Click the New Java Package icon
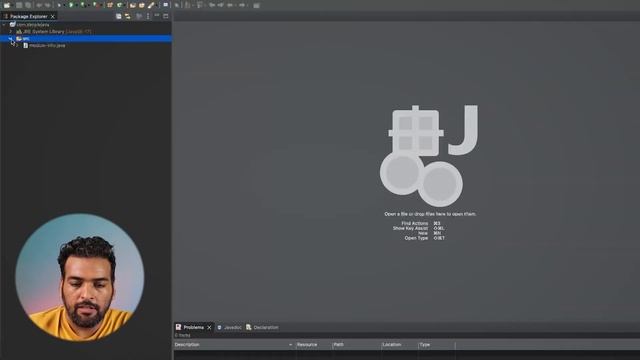The height and width of the screenshot is (360, 640). [110, 5]
